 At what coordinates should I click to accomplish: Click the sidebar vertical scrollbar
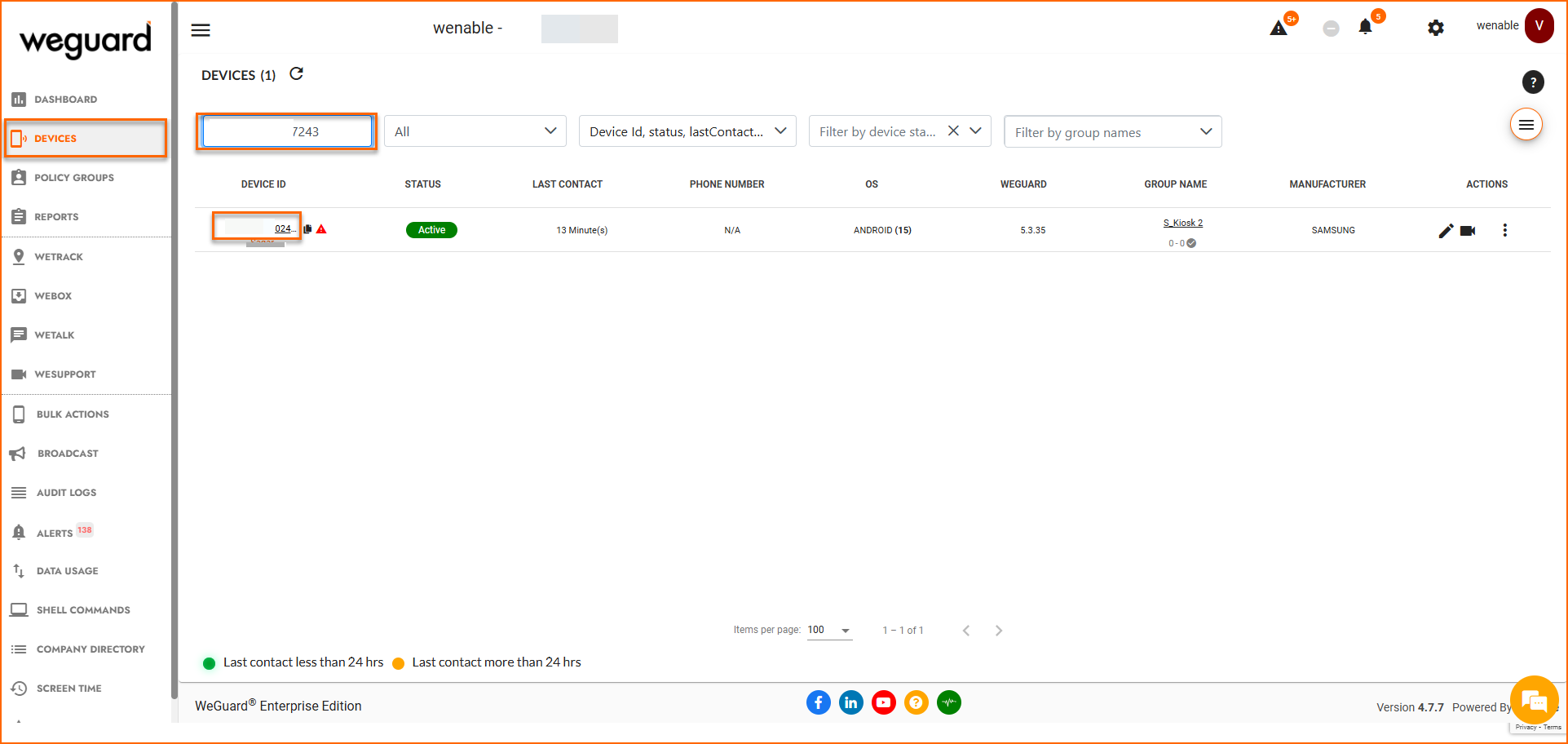(174, 351)
